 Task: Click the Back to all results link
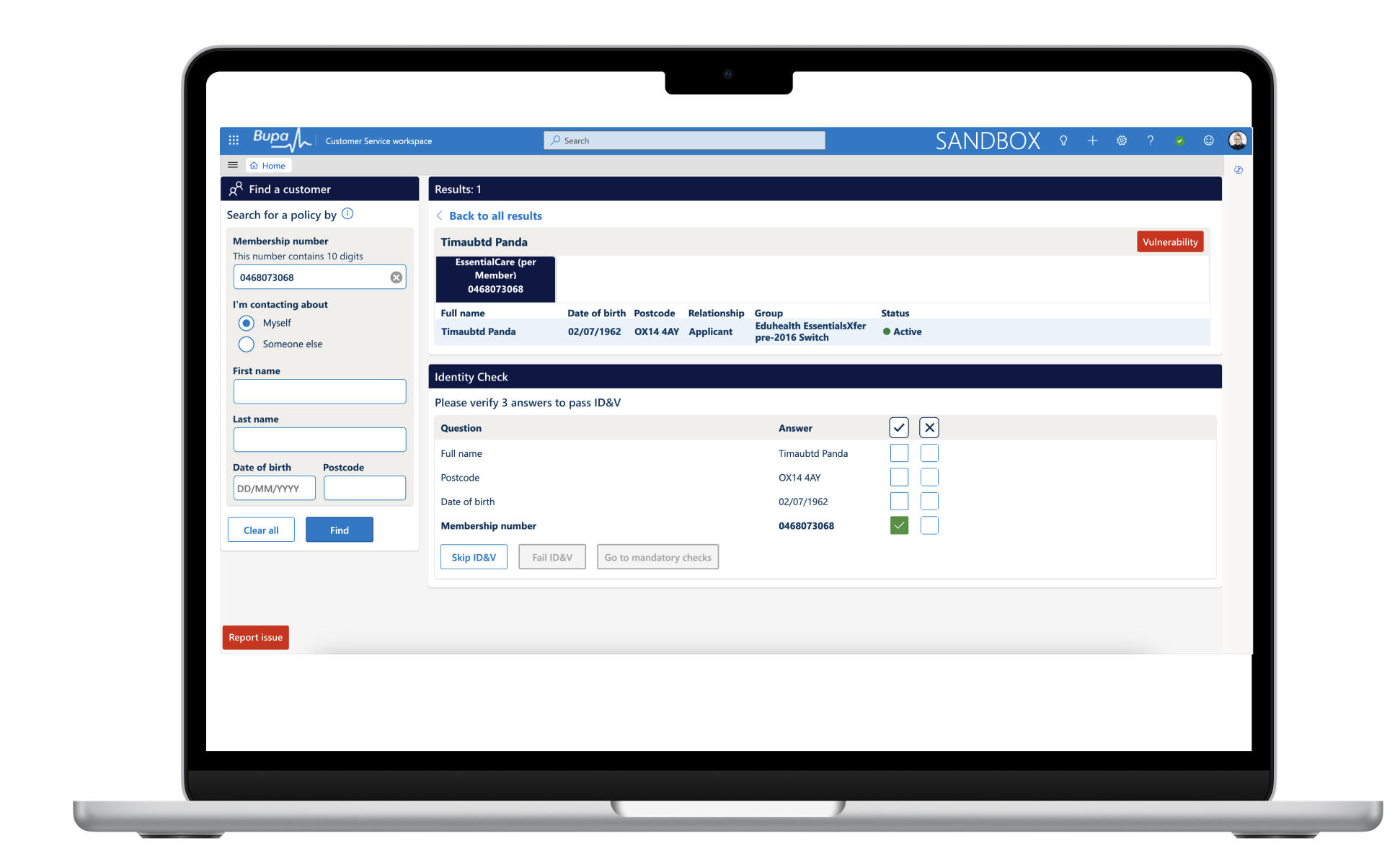coord(495,215)
